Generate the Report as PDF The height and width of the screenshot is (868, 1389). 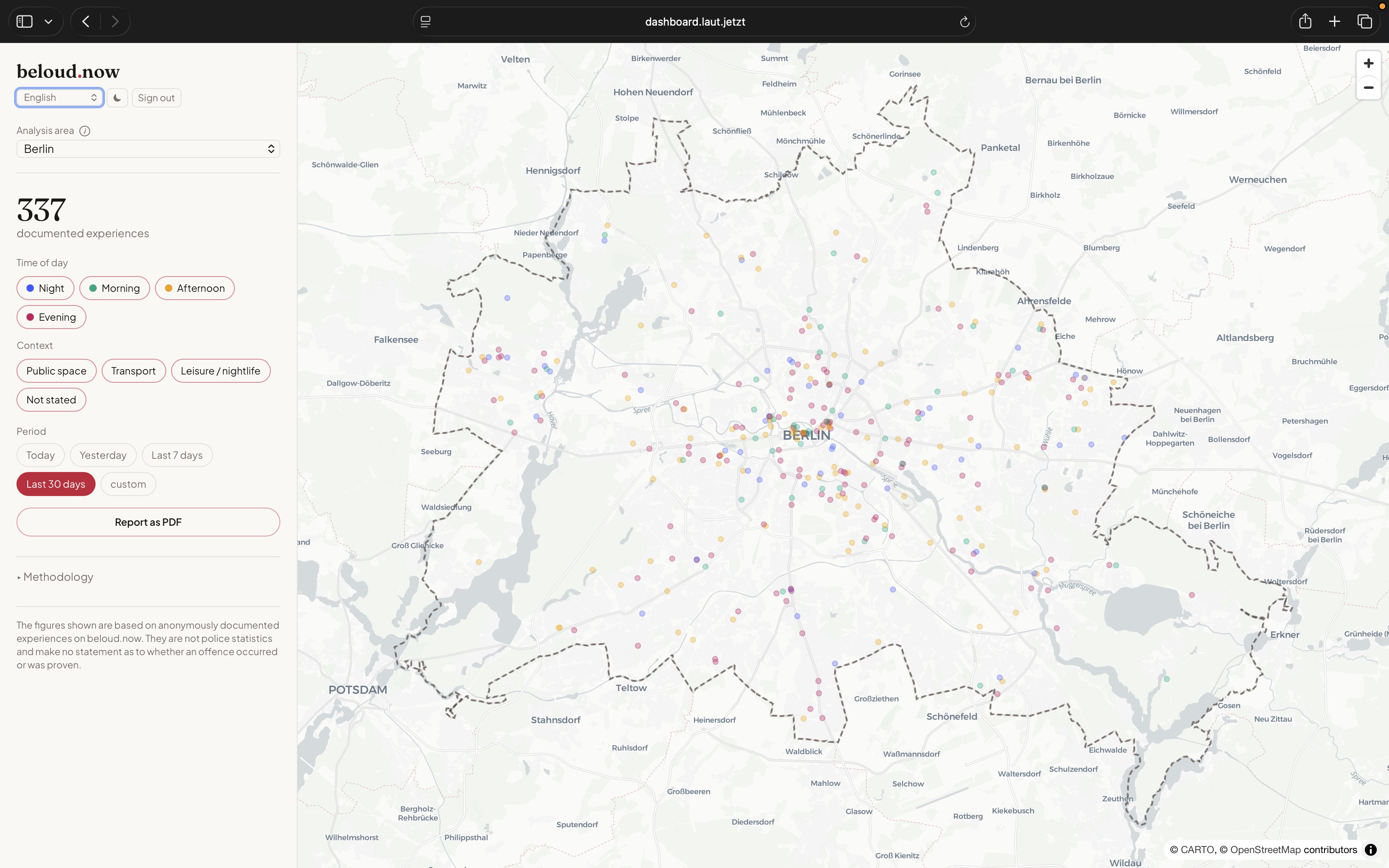pyautogui.click(x=148, y=522)
